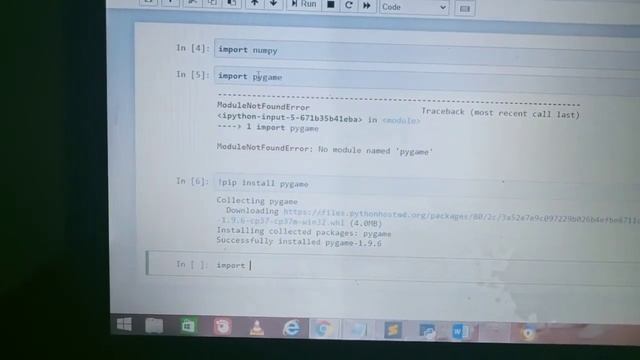Interrupt the kernel with the stop icon
This screenshot has height=360, width=640.
click(331, 4)
